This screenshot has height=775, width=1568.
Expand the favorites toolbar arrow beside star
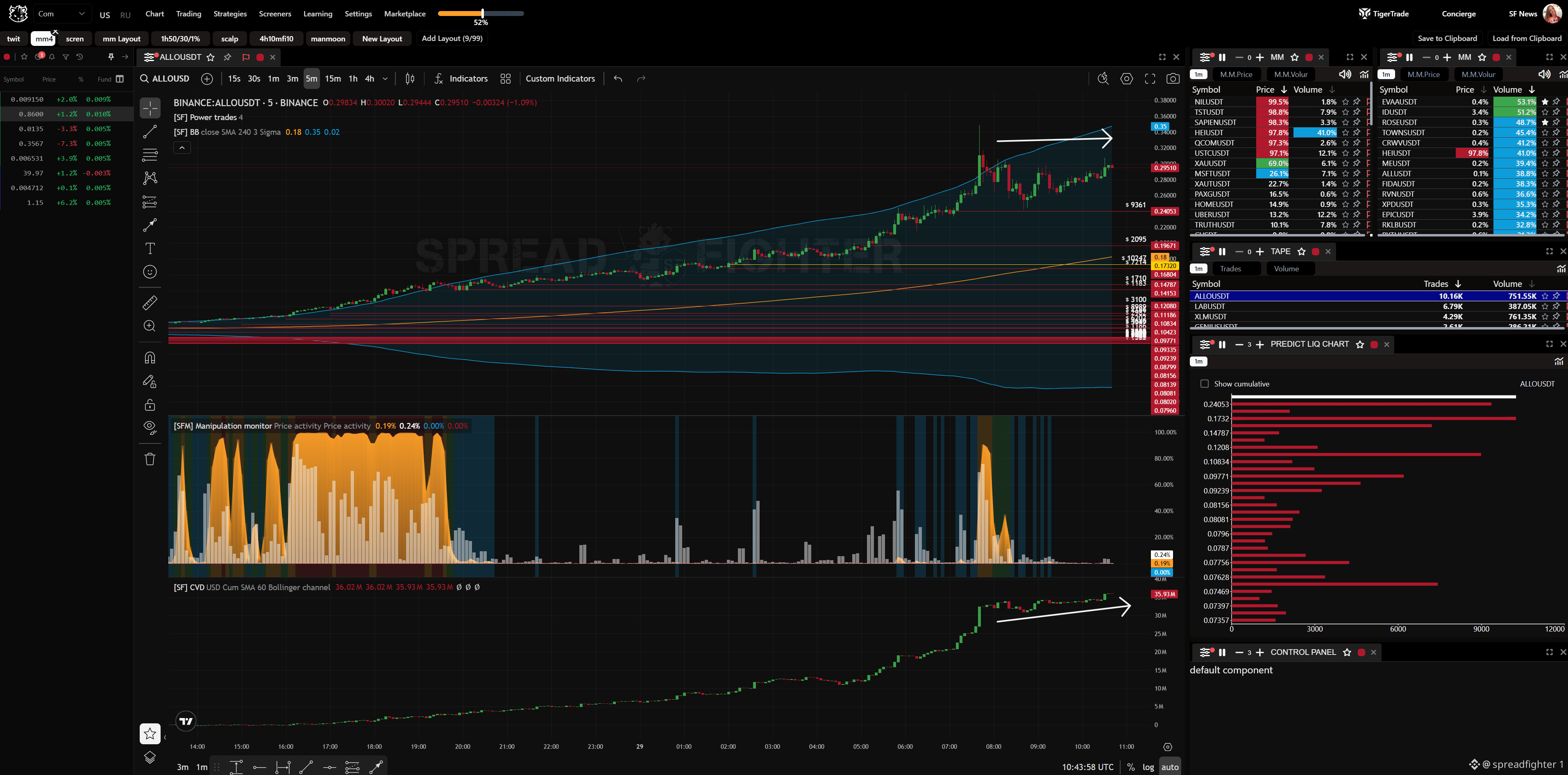click(x=164, y=738)
